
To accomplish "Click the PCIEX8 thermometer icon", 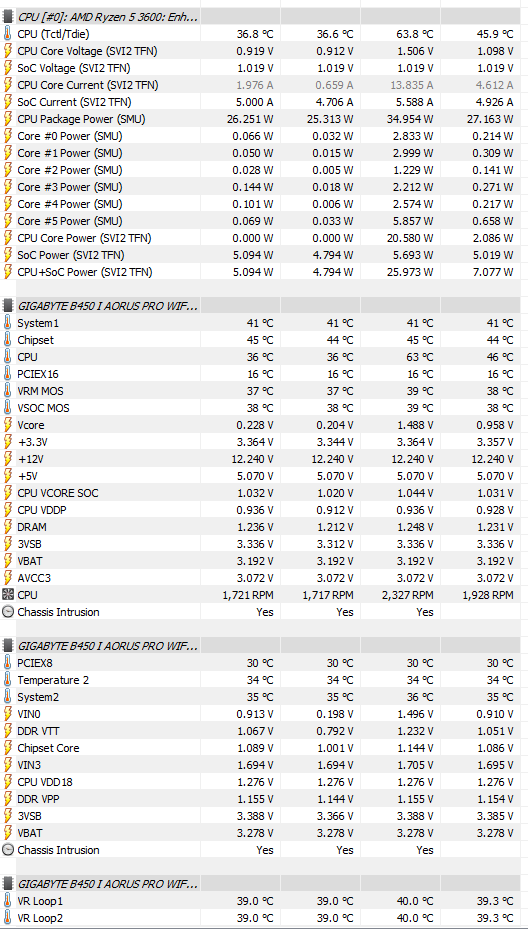I will tap(8, 663).
